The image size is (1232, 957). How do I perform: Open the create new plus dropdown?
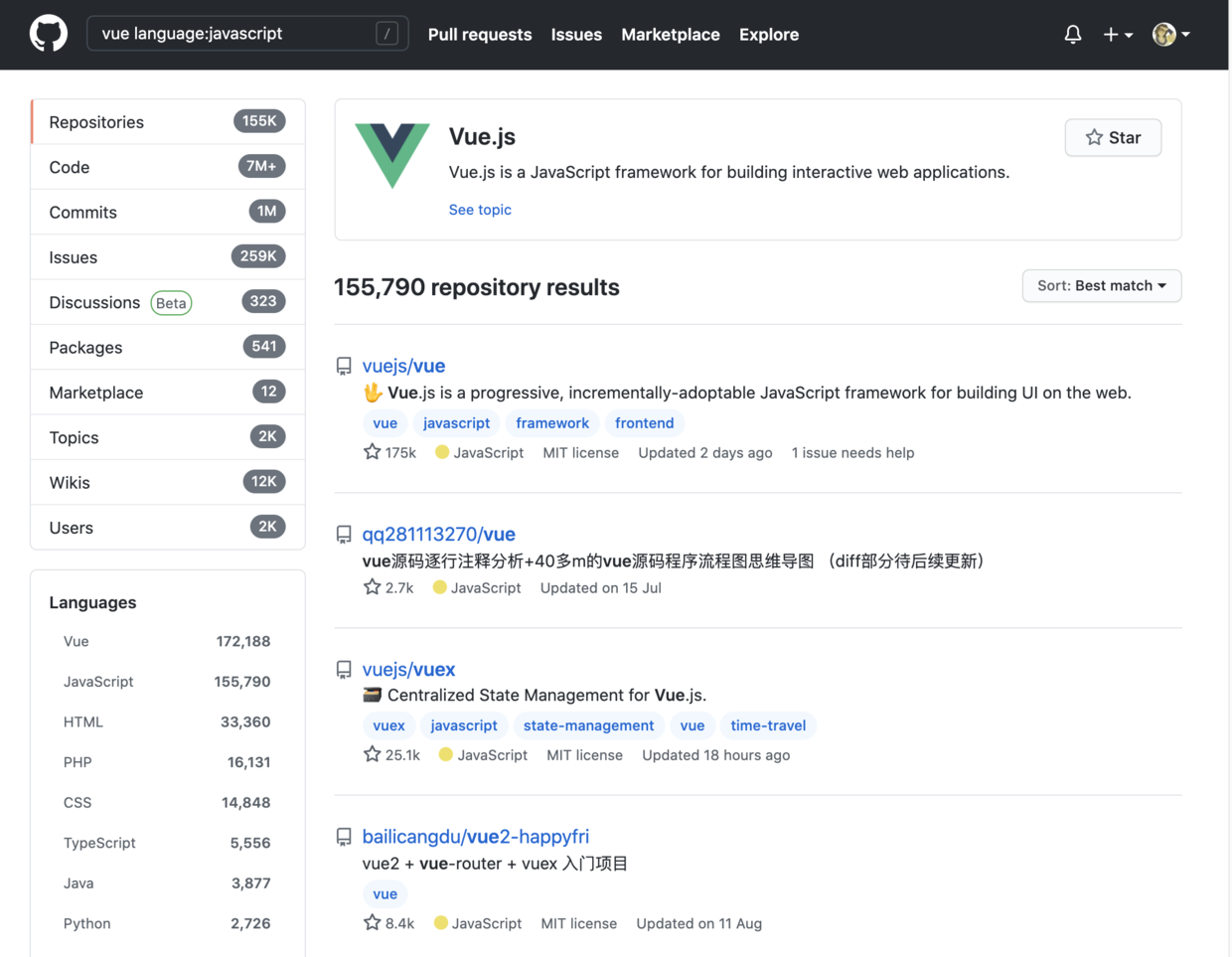pos(1118,34)
